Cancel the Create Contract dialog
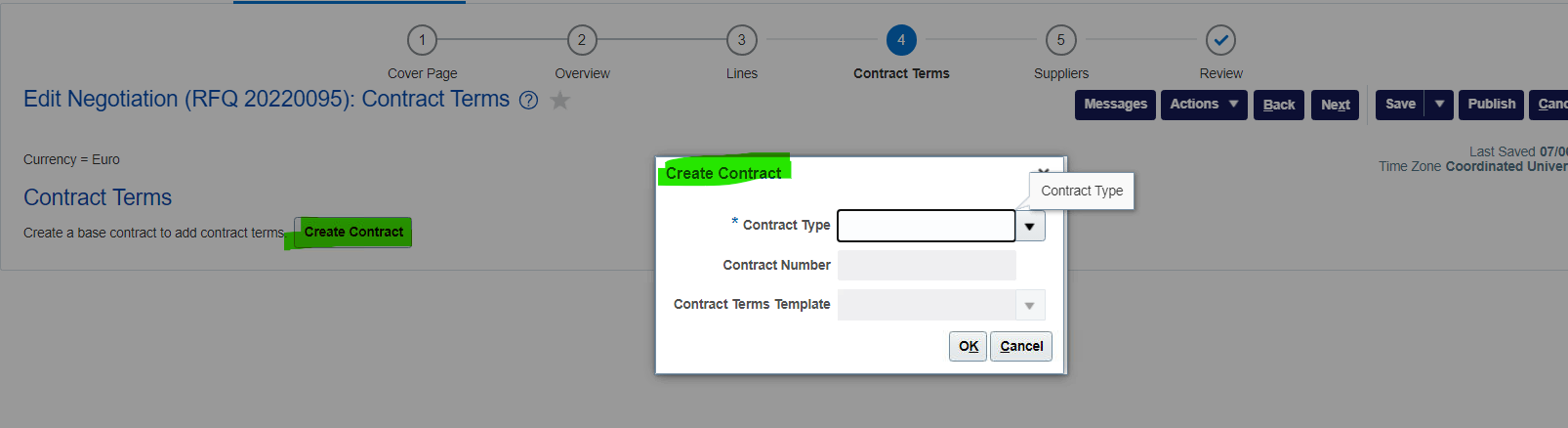 click(1021, 346)
